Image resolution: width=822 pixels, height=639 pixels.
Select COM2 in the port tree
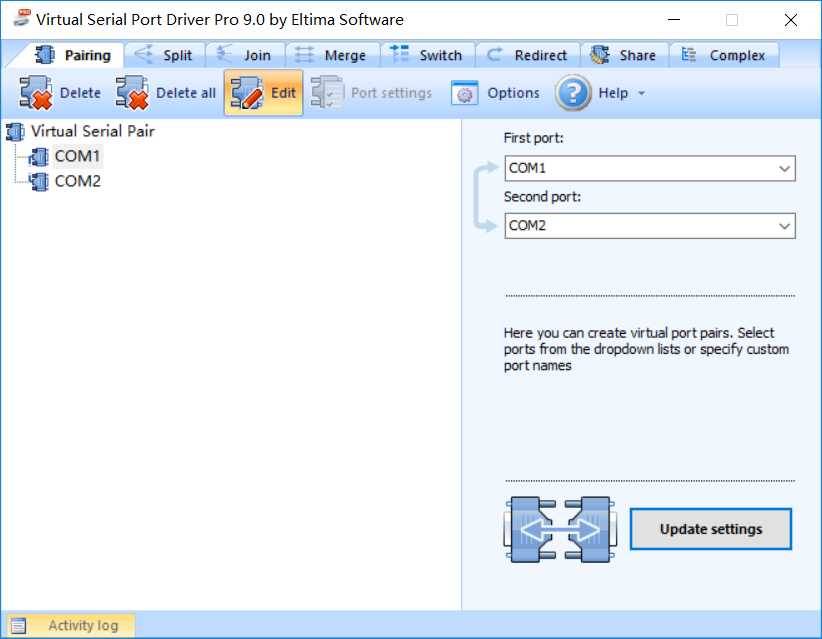pyautogui.click(x=78, y=181)
